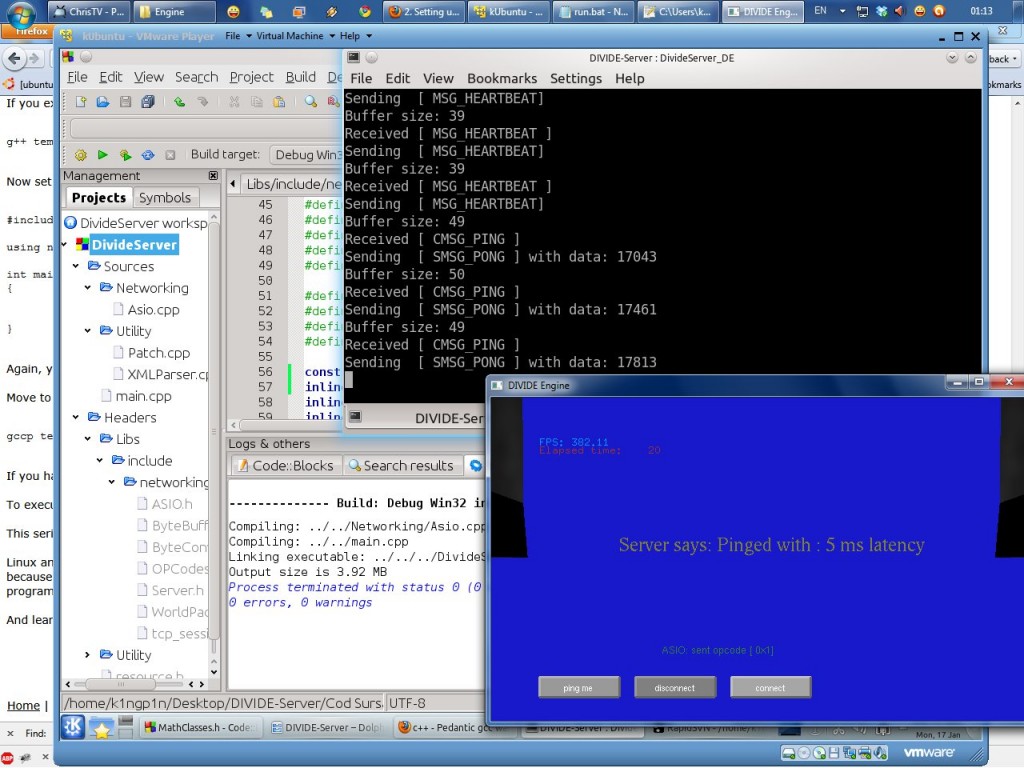The image size is (1024, 768).
Task: Switch to DIVIDE-Server Dolphin task
Action: [328, 728]
